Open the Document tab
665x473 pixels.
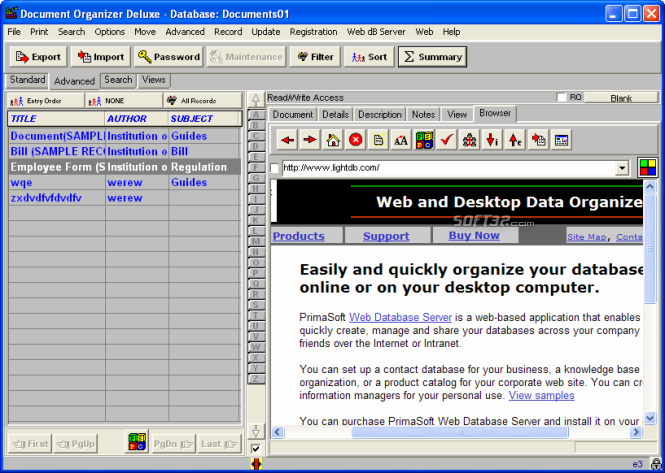(293, 115)
